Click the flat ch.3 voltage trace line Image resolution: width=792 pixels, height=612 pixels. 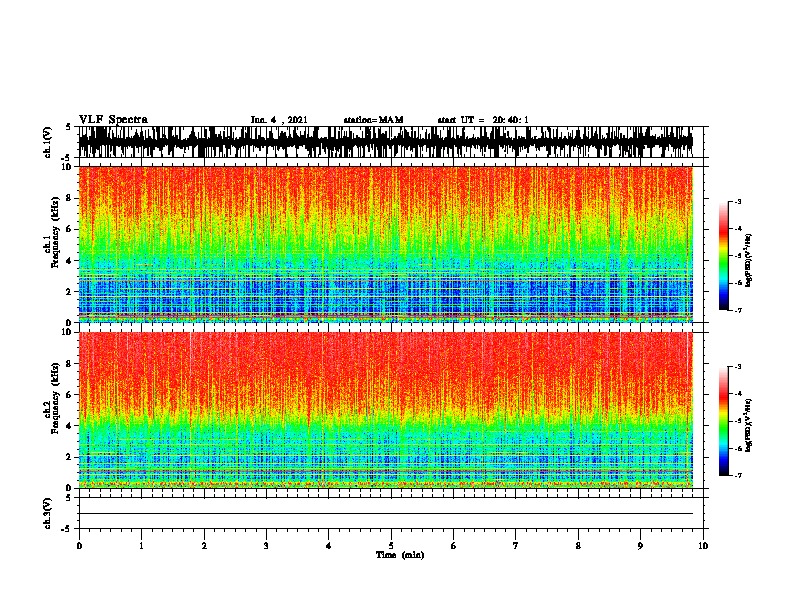[x=386, y=514]
